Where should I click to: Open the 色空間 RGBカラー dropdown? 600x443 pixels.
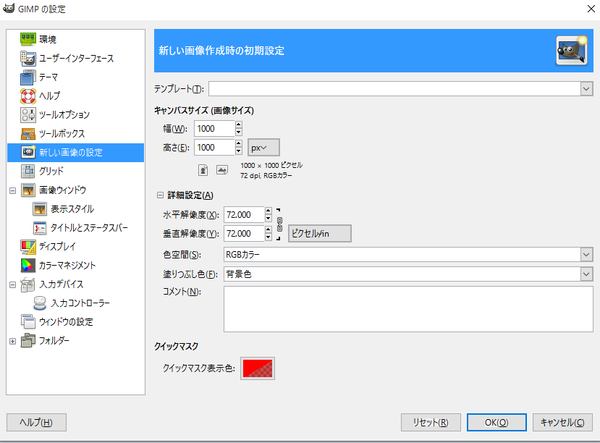pos(408,255)
